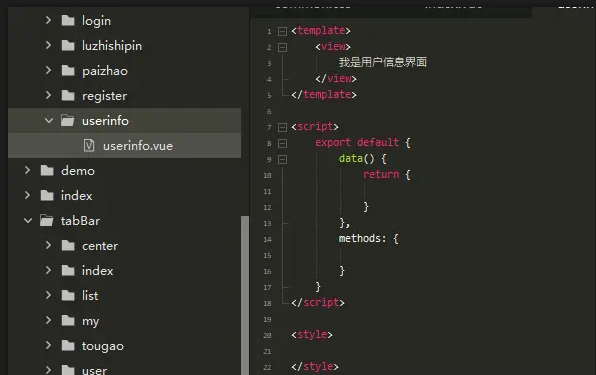The image size is (596, 375).
Task: Click the Chinese text on line 3
Action: (383, 62)
